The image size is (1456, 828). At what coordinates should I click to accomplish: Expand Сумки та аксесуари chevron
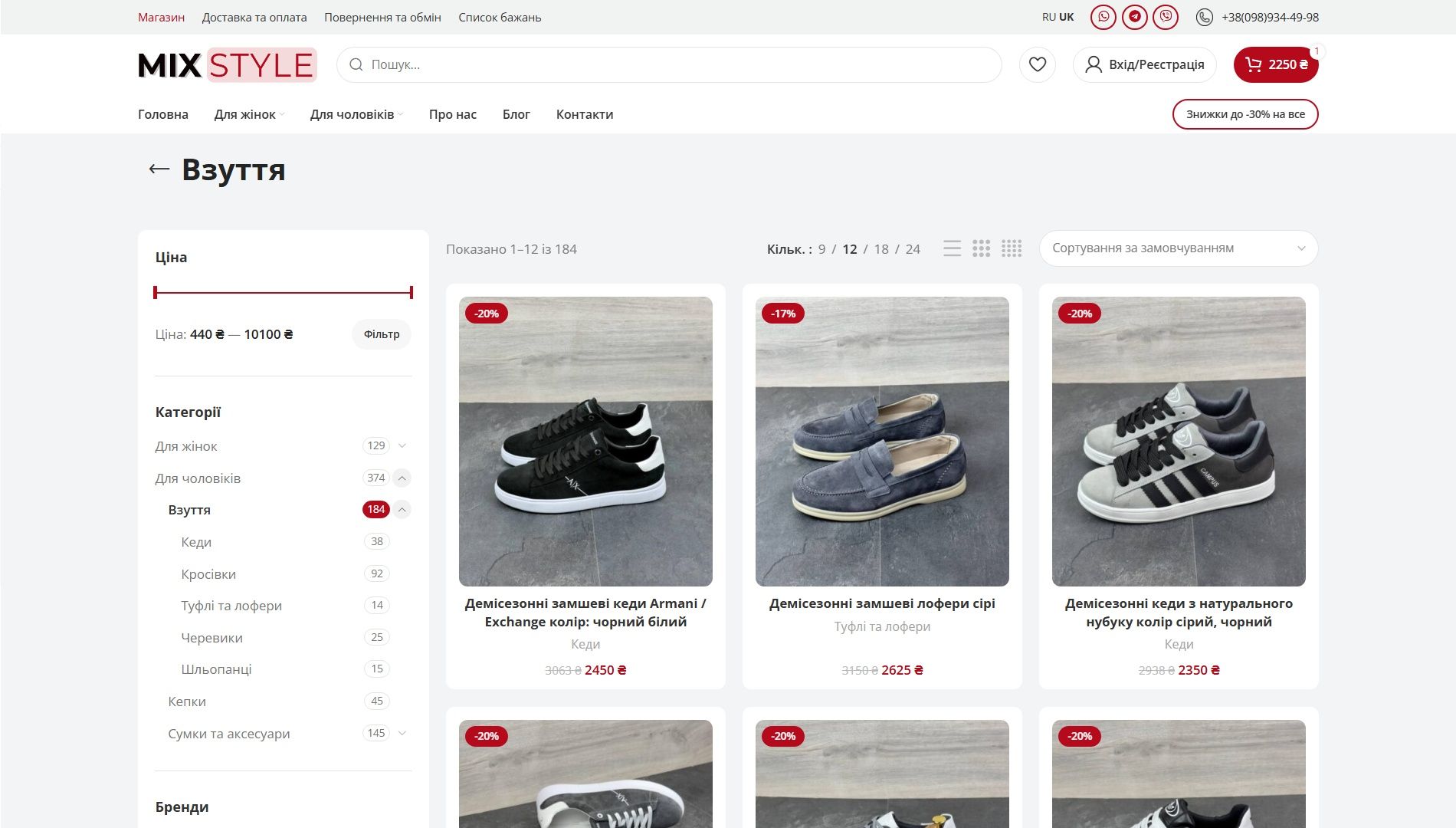pos(402,733)
